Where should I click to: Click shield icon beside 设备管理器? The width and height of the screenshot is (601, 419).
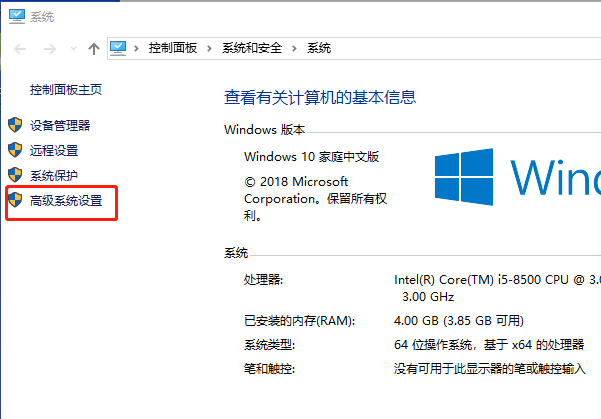(15, 125)
